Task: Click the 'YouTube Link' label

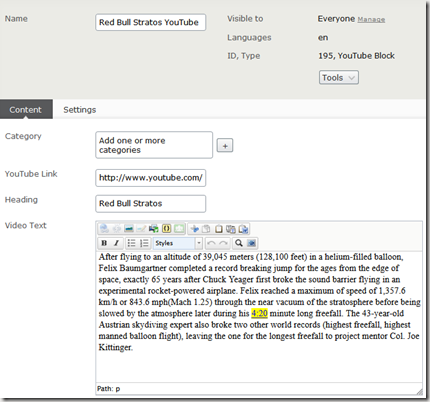Action: [x=31, y=174]
